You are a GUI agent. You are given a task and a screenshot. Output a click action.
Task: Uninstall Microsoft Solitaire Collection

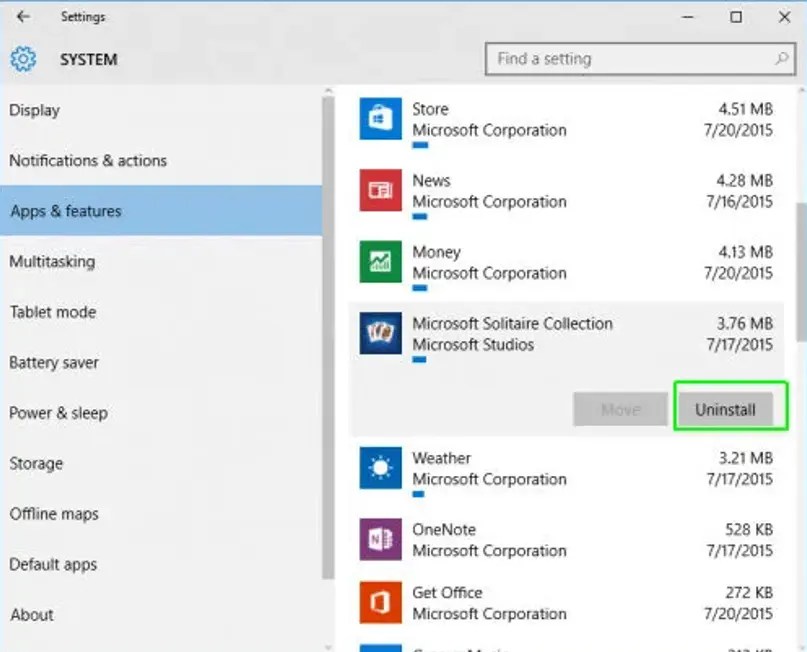(x=725, y=410)
